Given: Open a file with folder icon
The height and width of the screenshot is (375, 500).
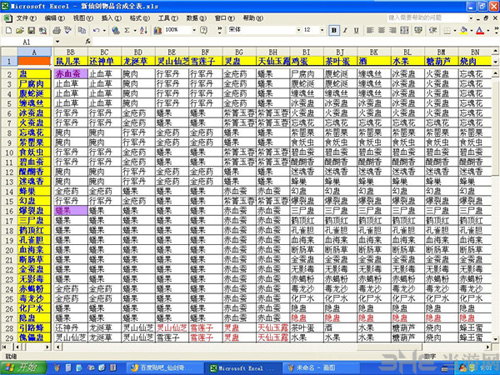Looking at the screenshot, I should [20, 31].
